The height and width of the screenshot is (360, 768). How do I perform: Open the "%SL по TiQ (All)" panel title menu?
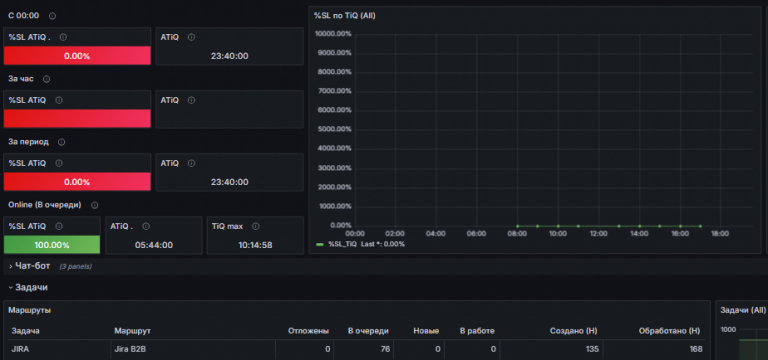344,16
